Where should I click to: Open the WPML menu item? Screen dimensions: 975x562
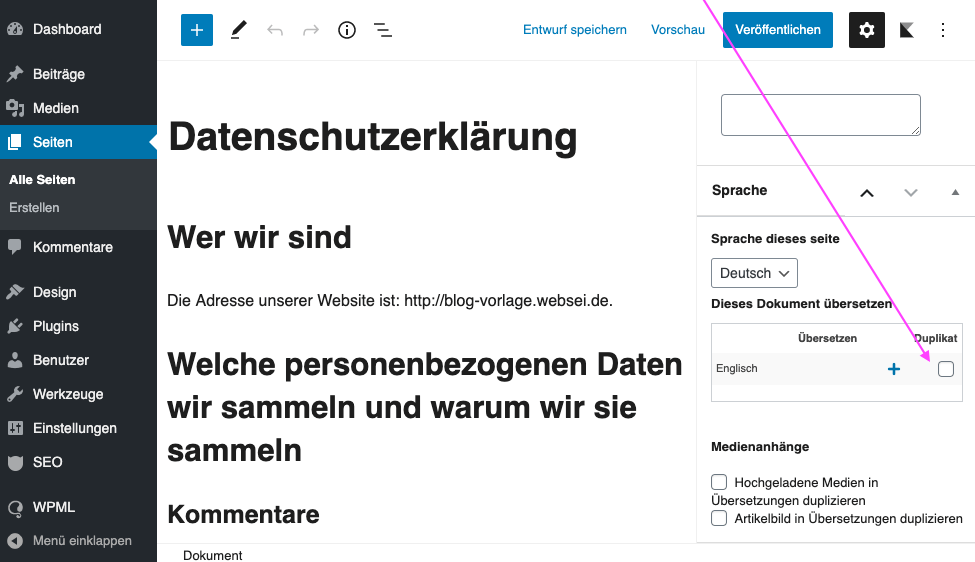(x=53, y=507)
